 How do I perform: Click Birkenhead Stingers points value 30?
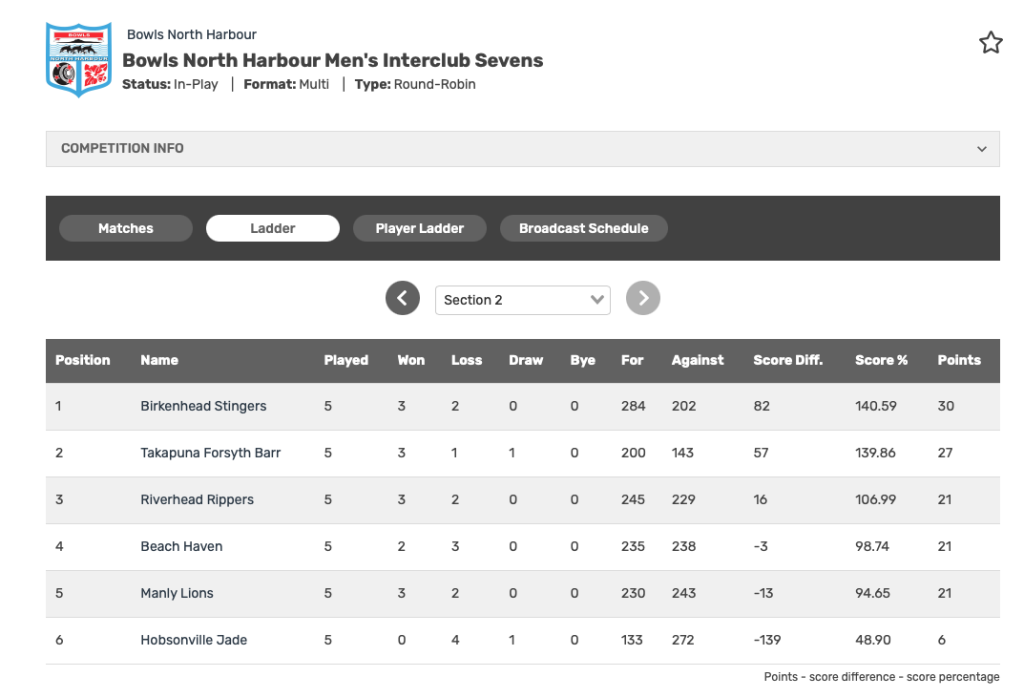coord(946,406)
